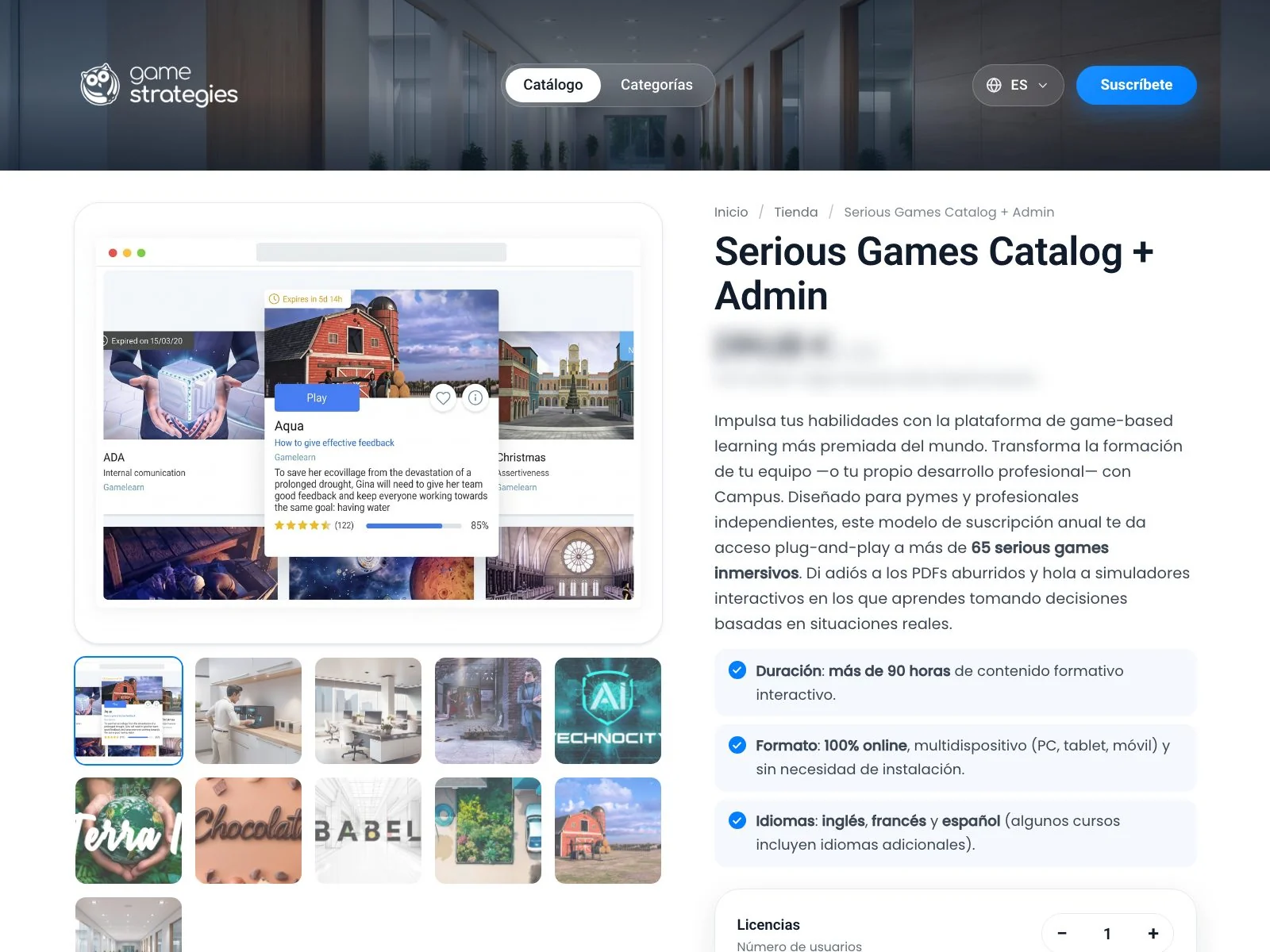Open the Categorías tab

pyautogui.click(x=656, y=85)
